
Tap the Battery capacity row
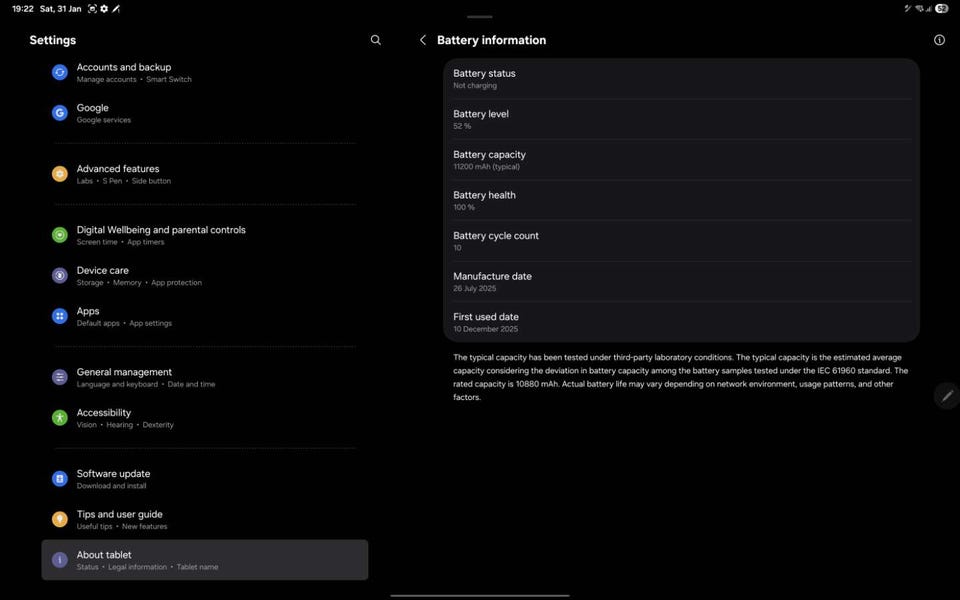[x=681, y=160]
